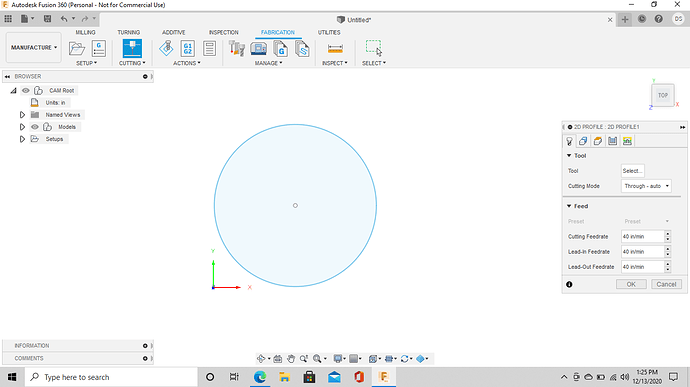Collapse the Feed section in 2D Profile dialog

pos(569,206)
